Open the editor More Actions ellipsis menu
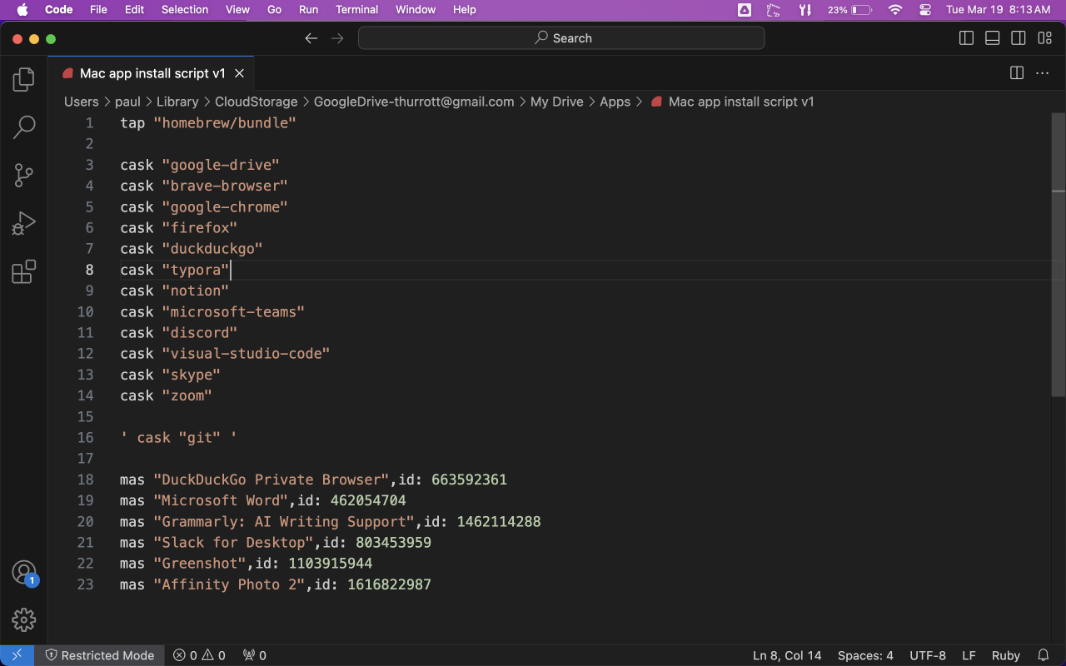The height and width of the screenshot is (666, 1066). (1043, 73)
